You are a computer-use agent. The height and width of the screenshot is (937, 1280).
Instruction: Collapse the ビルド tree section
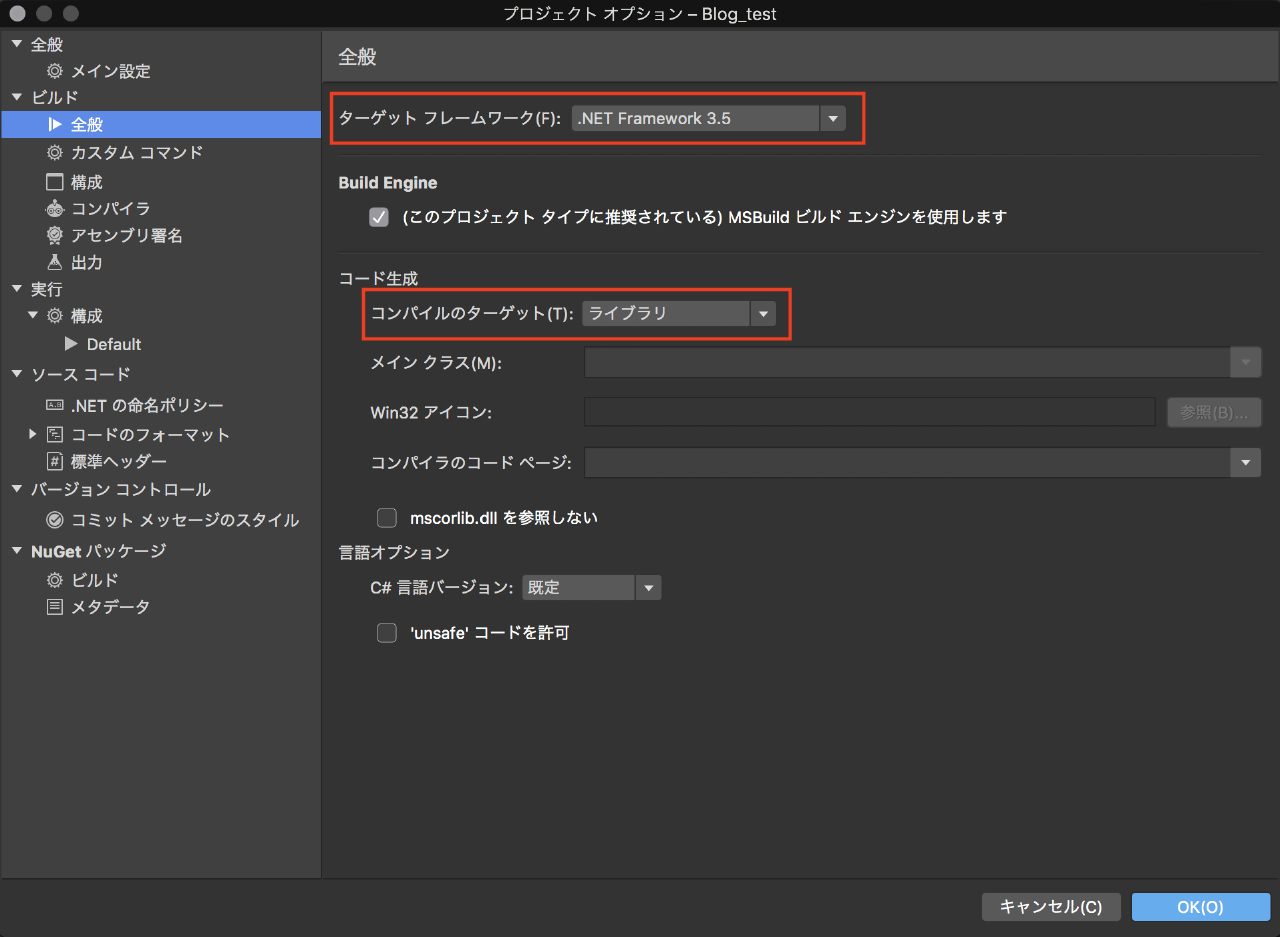pos(16,97)
